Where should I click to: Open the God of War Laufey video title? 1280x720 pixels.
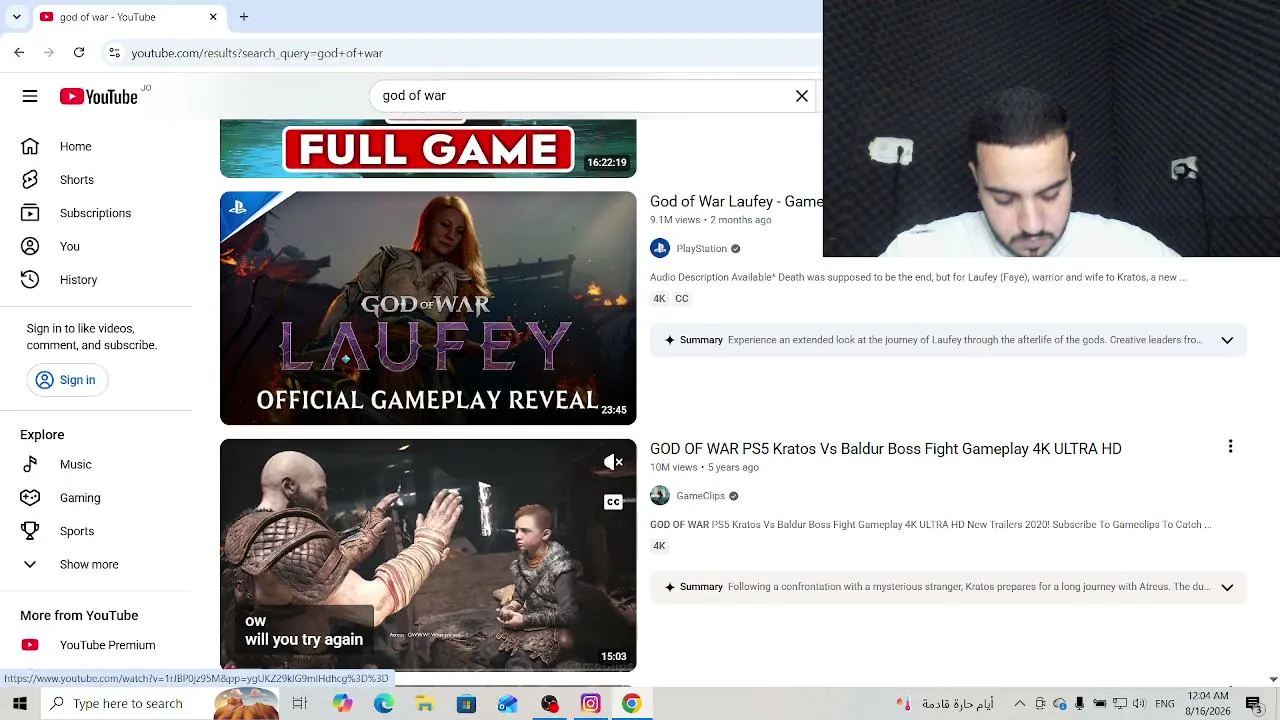tap(736, 202)
